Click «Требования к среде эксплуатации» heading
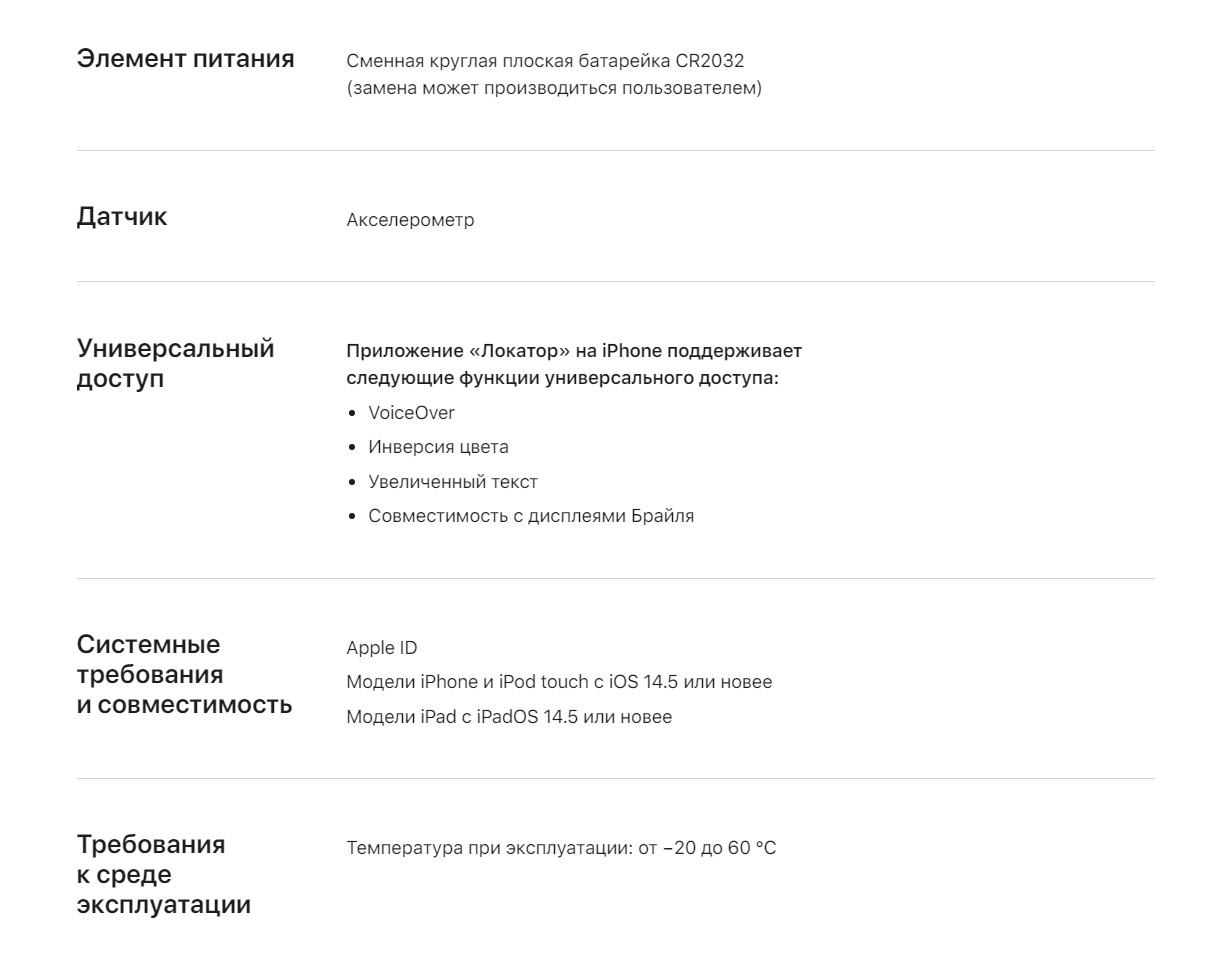 [163, 875]
